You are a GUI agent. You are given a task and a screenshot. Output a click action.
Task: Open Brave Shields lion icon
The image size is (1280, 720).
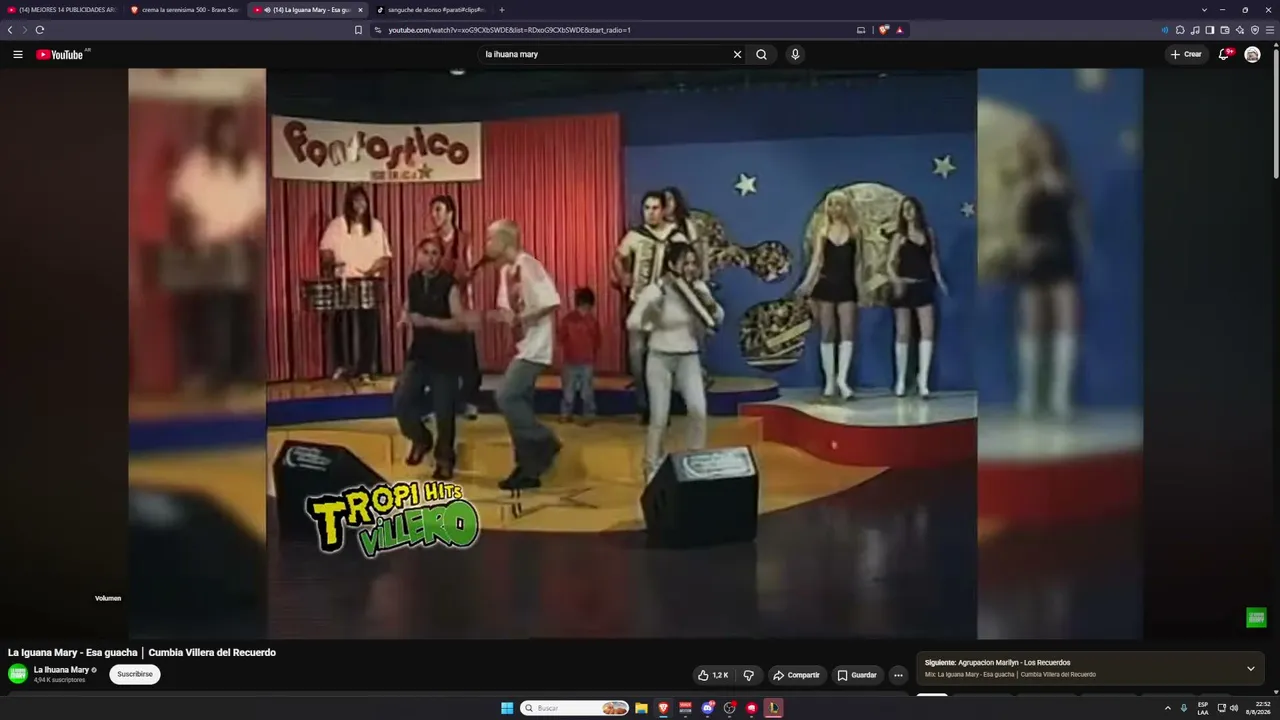pyautogui.click(x=884, y=30)
